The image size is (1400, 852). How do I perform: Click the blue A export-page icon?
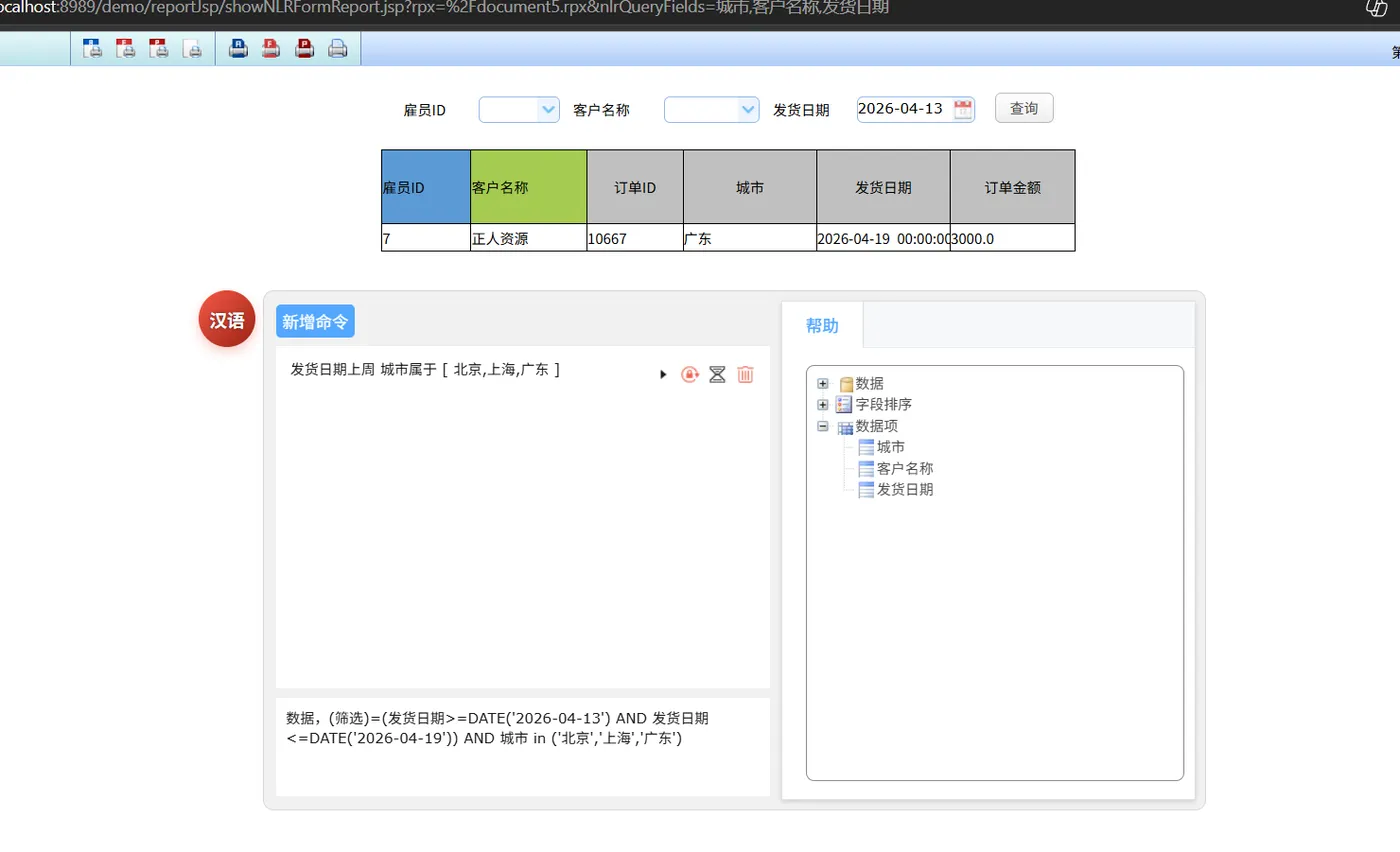pyautogui.click(x=93, y=47)
